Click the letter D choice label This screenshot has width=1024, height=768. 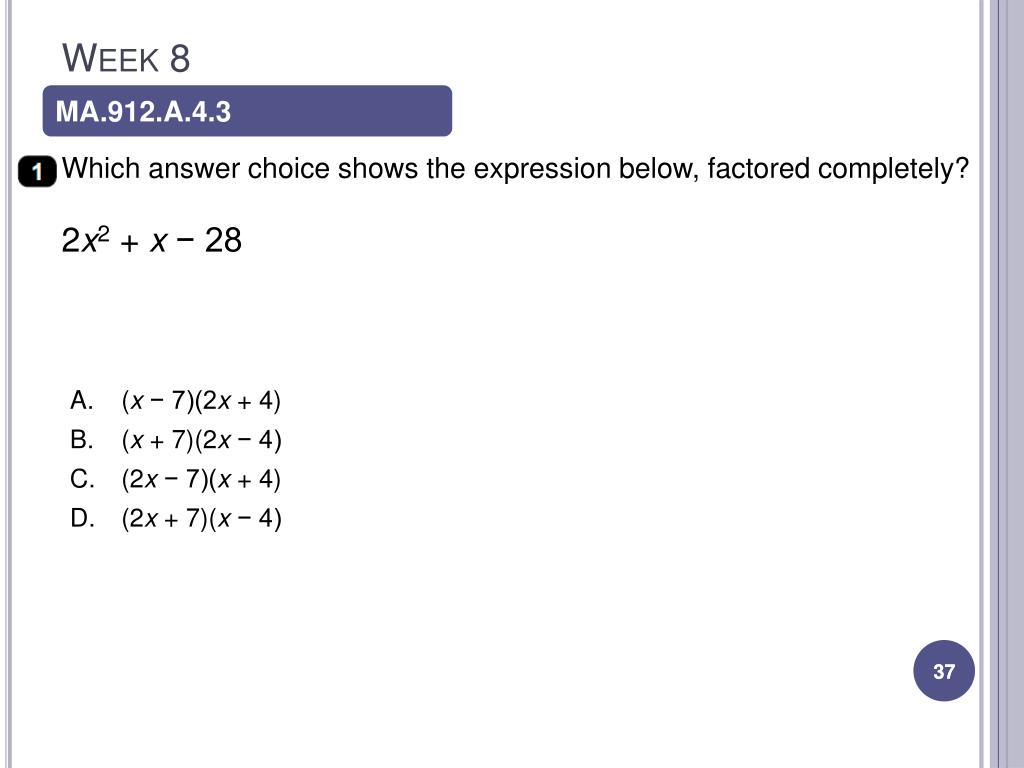tap(82, 519)
